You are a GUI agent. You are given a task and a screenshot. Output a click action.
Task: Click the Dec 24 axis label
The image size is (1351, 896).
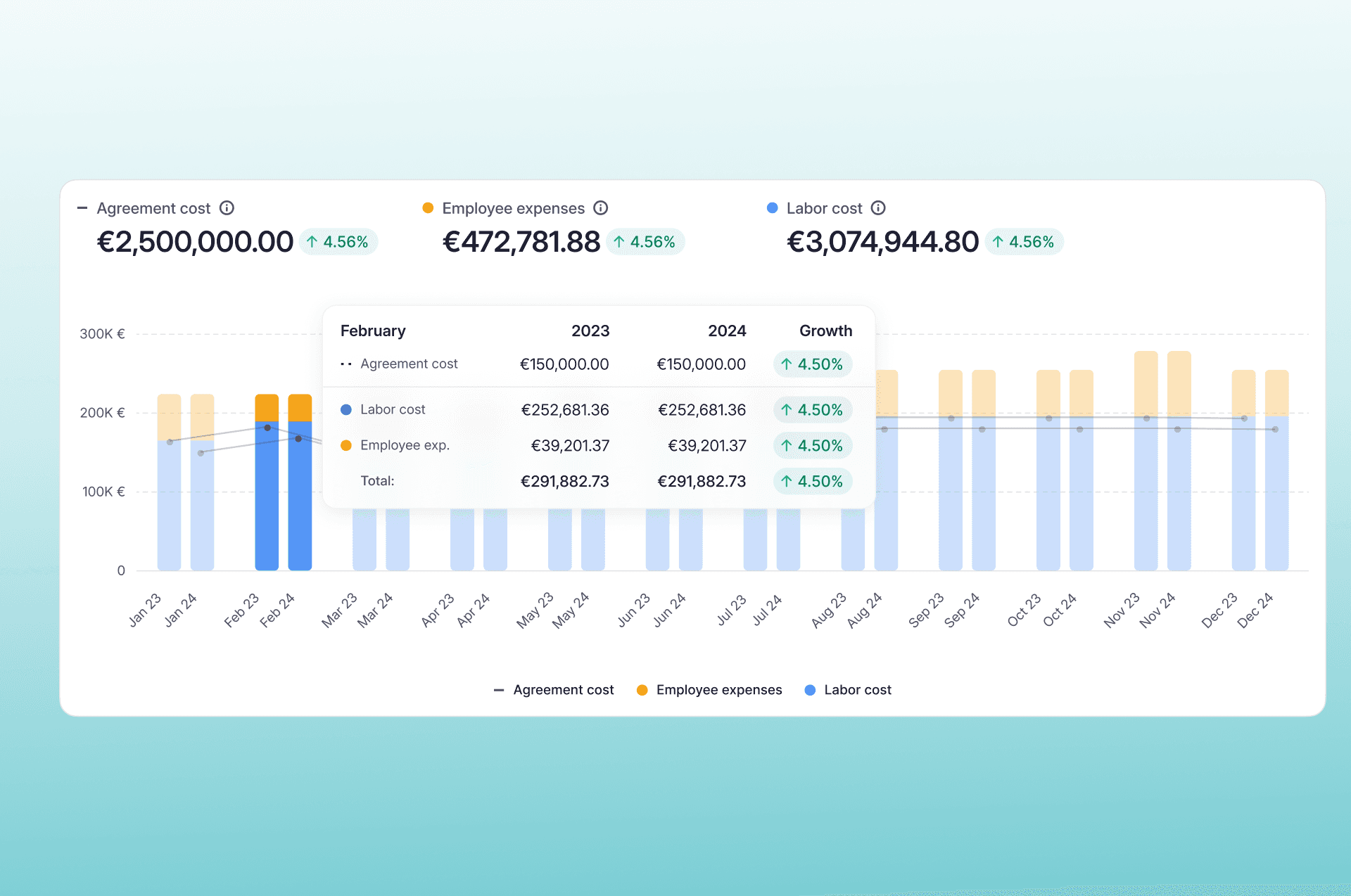coord(1257,609)
